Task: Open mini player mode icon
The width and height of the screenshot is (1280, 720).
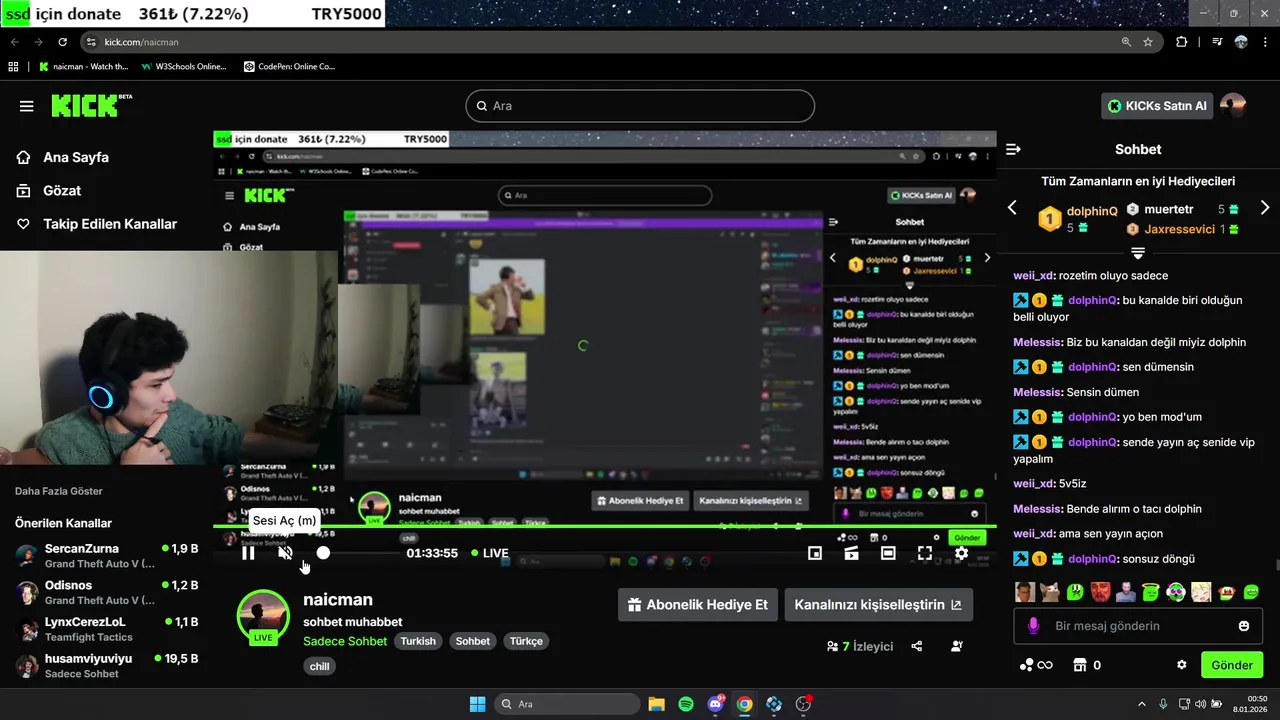Action: tap(815, 553)
